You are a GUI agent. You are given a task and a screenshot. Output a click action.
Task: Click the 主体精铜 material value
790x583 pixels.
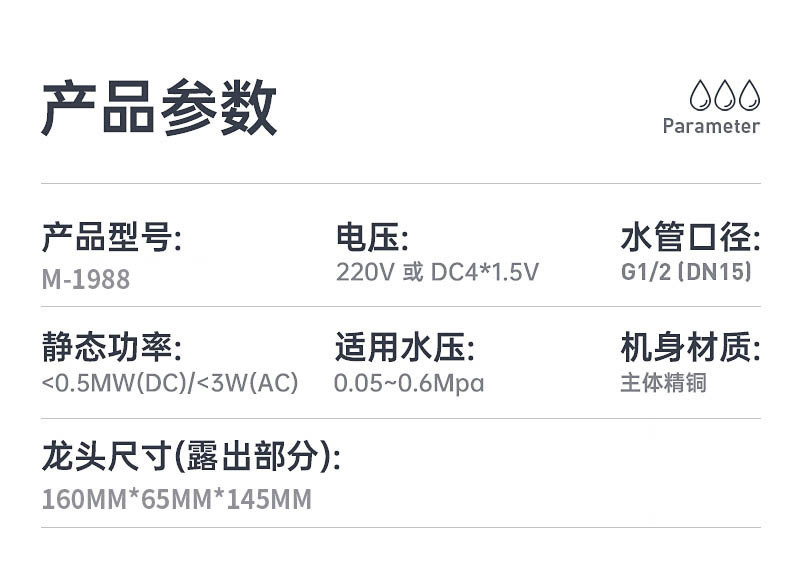tap(663, 383)
